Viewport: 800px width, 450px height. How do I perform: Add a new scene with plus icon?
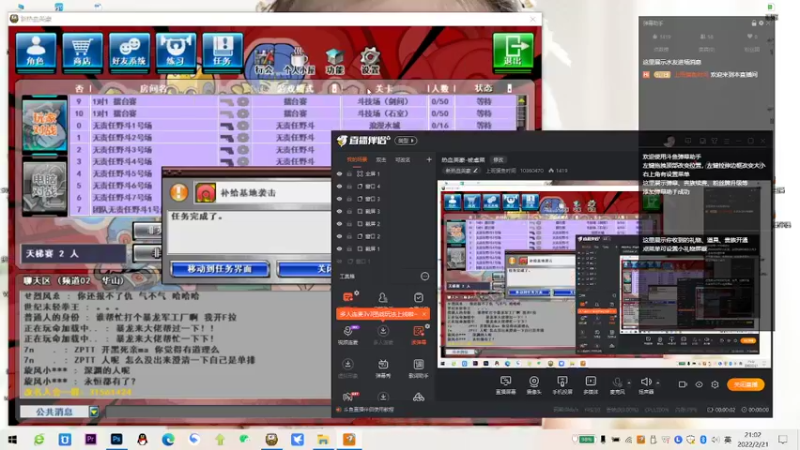pos(429,160)
